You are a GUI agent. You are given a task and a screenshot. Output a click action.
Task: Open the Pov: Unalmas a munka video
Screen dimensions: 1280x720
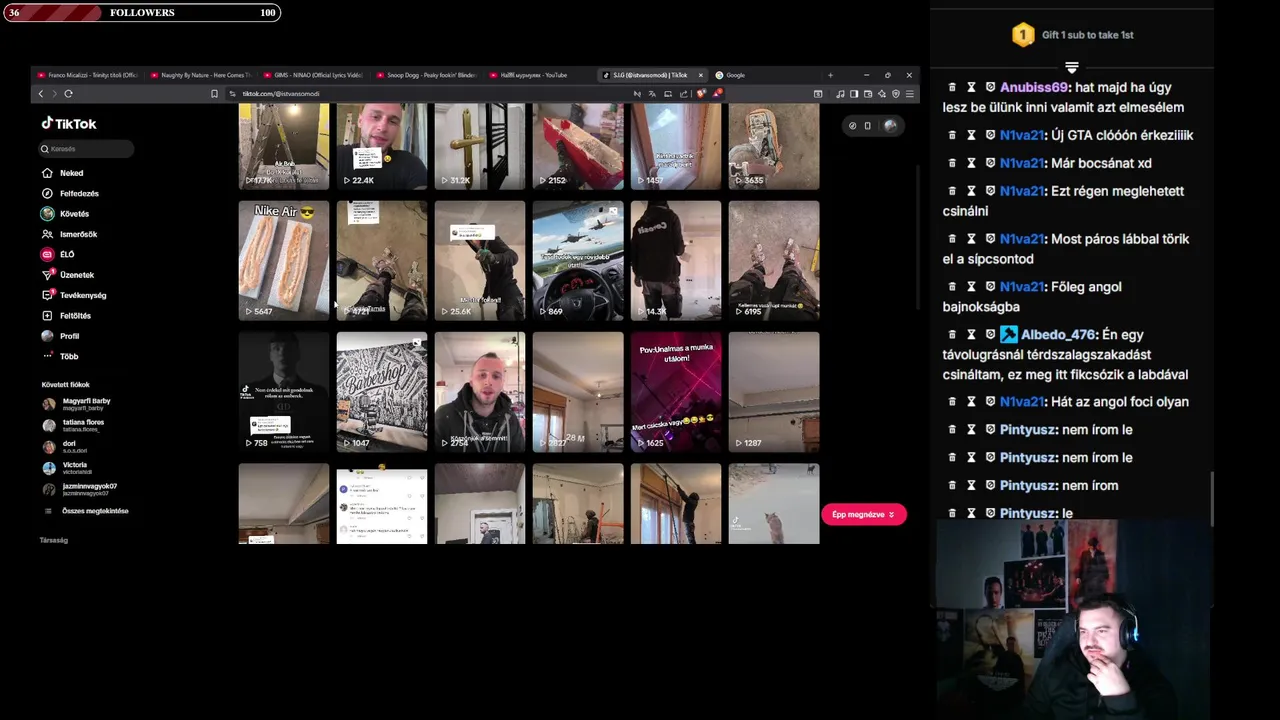click(x=676, y=392)
